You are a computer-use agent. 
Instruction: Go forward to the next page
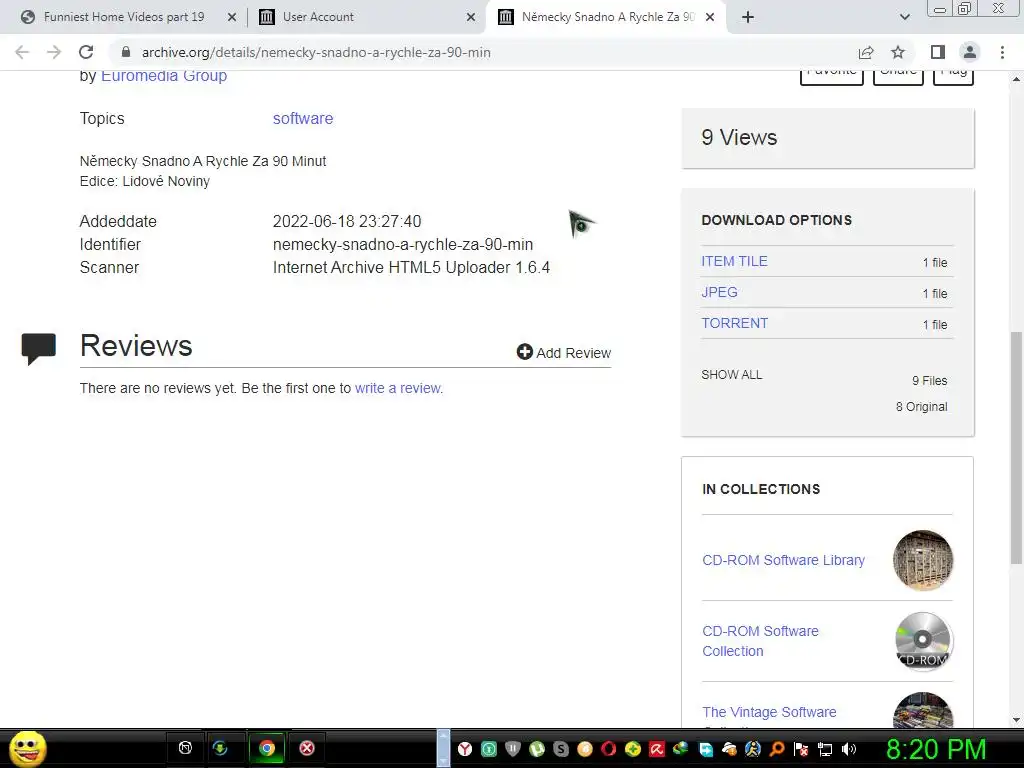tap(54, 52)
